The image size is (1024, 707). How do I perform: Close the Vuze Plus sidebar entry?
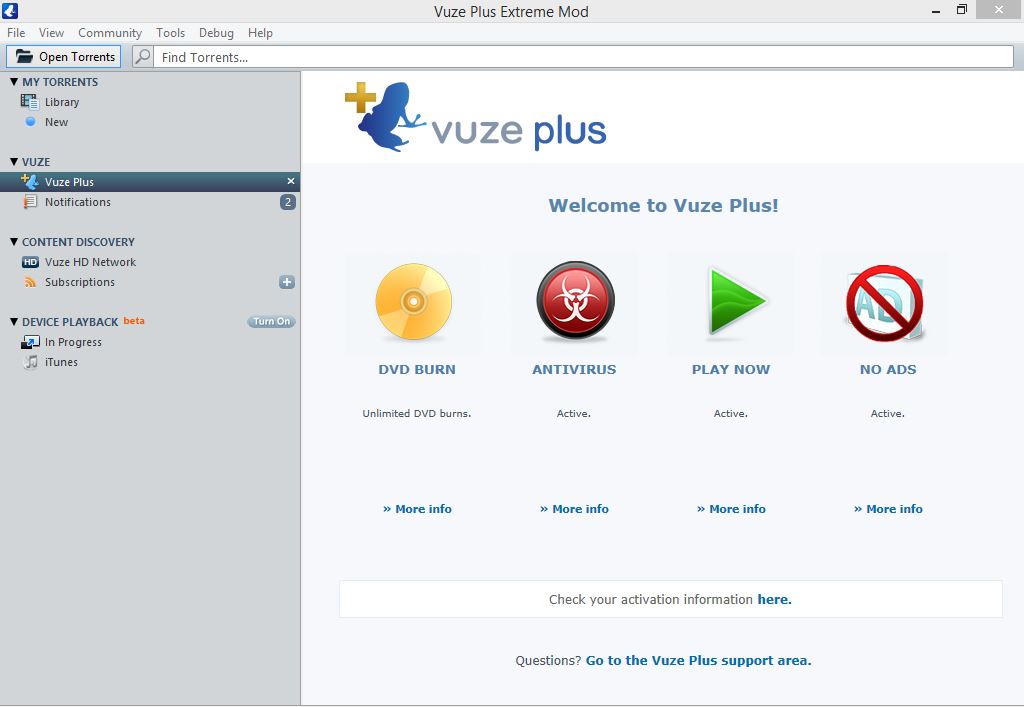click(x=291, y=182)
